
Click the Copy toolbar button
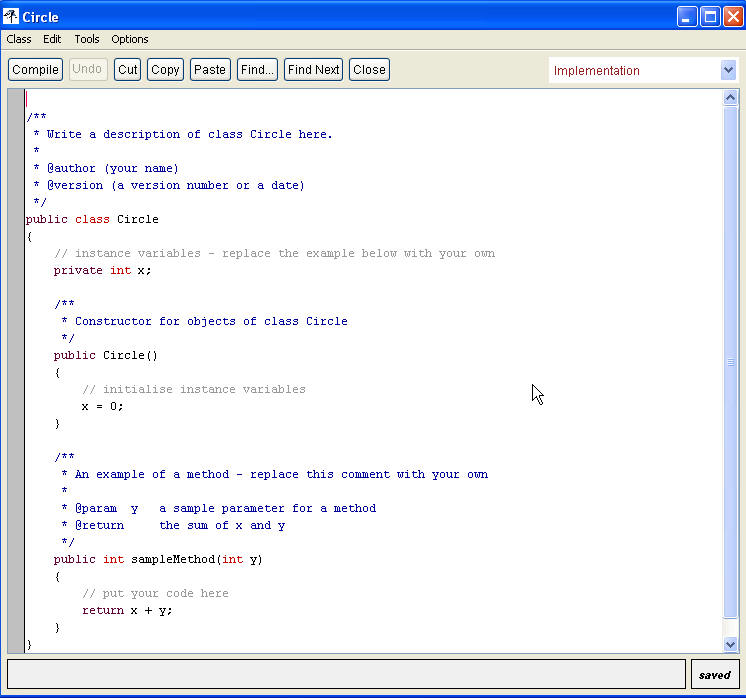pyautogui.click(x=165, y=70)
